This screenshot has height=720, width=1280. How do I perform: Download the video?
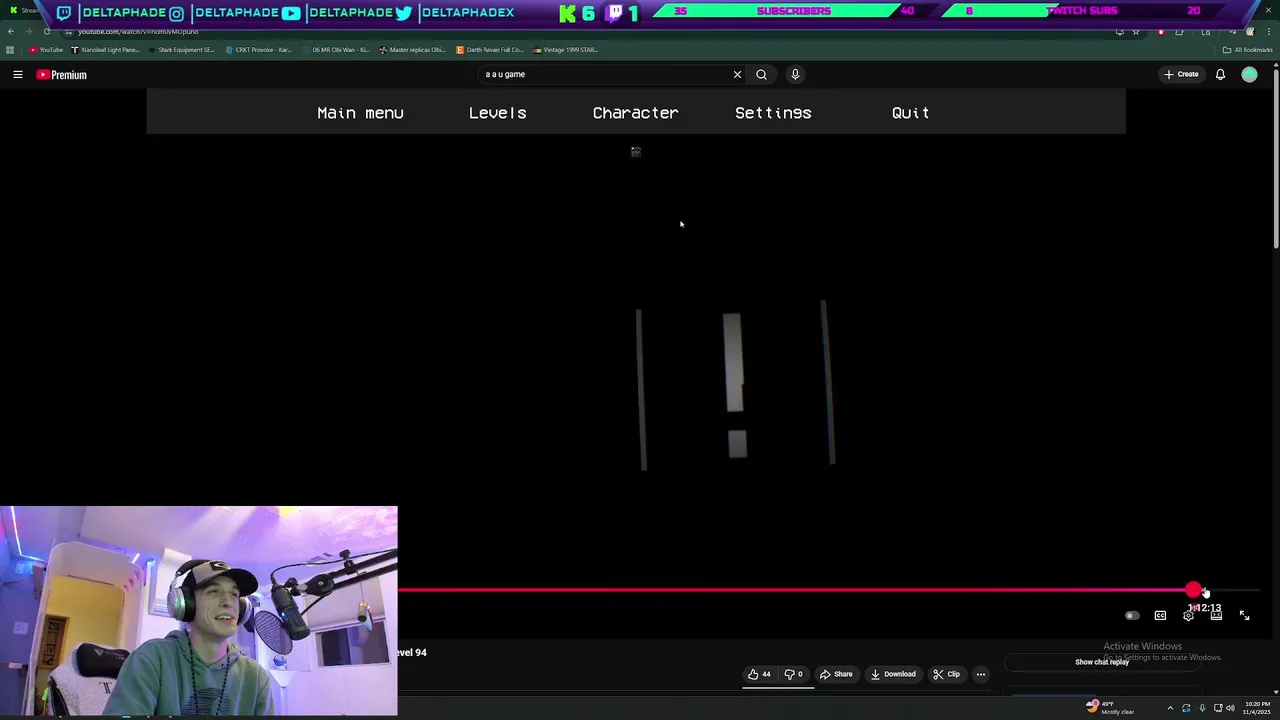893,674
